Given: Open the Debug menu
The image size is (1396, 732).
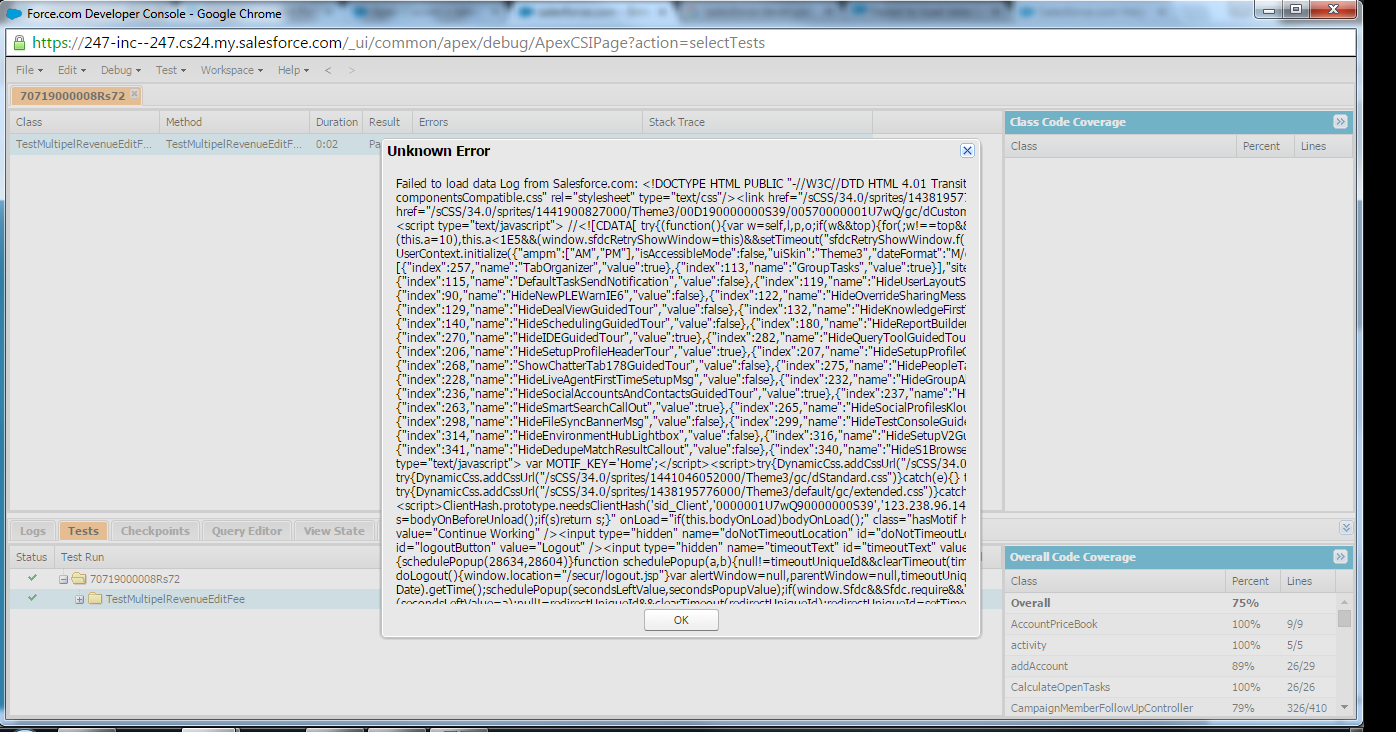Looking at the screenshot, I should pyautogui.click(x=121, y=70).
